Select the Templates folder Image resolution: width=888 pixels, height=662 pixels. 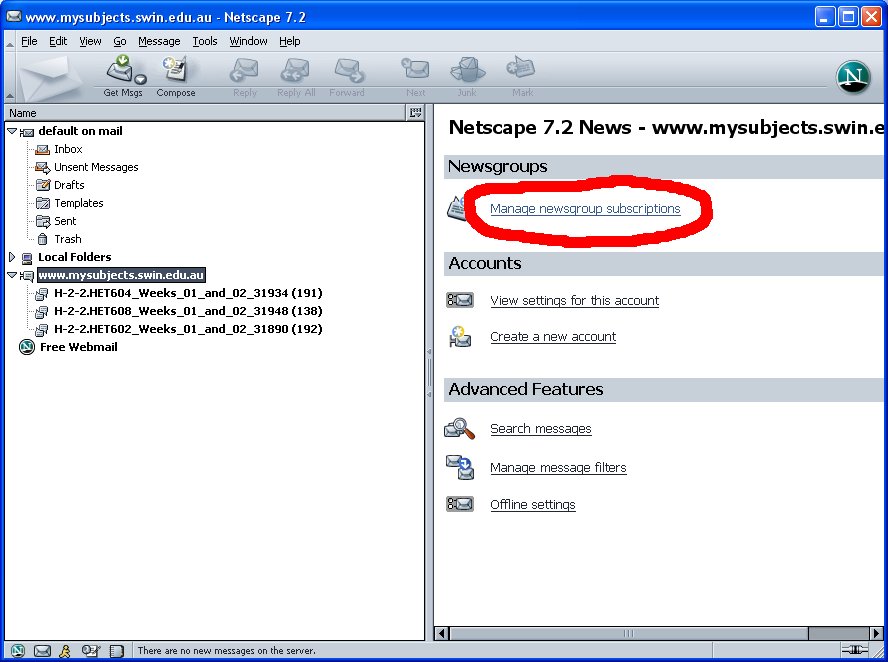[79, 203]
